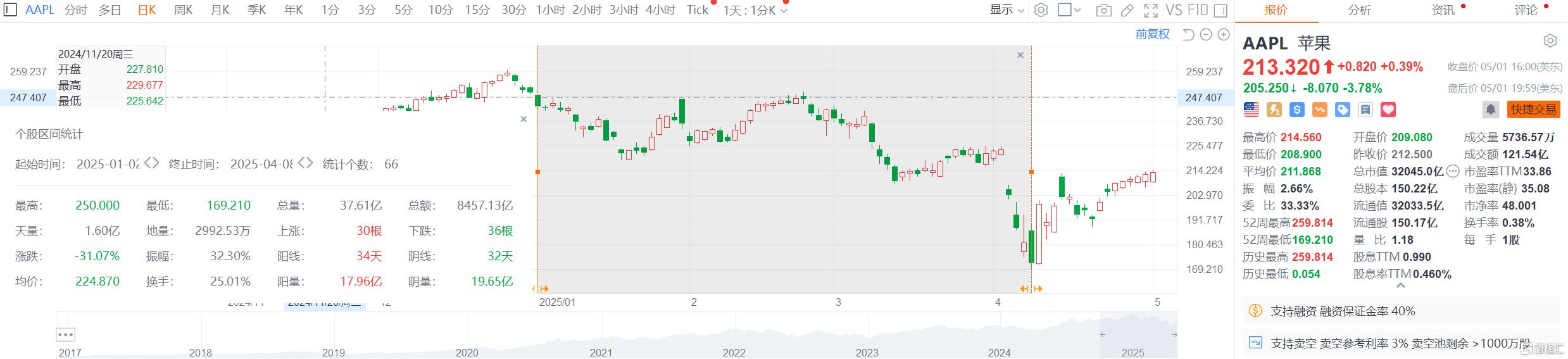
Task: Open the layout square dropdown
Action: pyautogui.click(x=1069, y=10)
